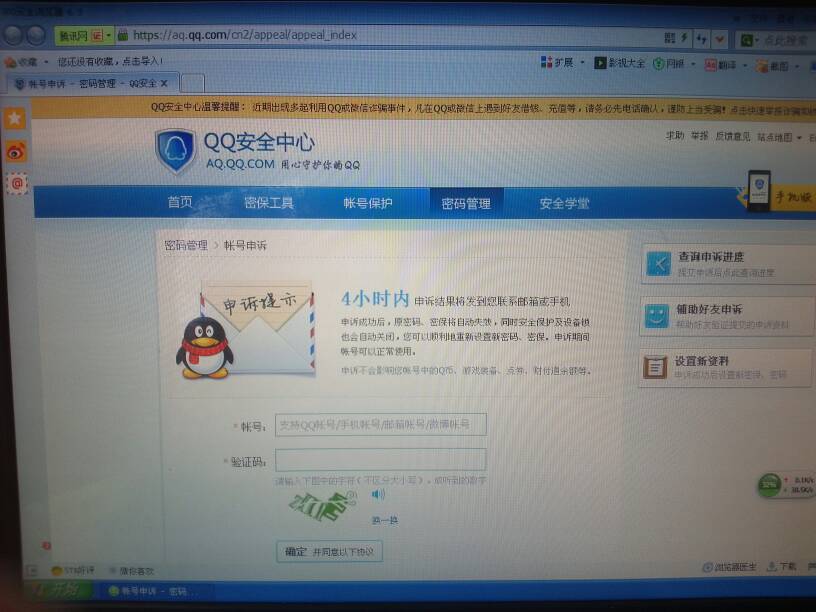Viewport: 816px width, 612px height.
Task: Go back with the browser back arrow
Action: click(x=14, y=35)
